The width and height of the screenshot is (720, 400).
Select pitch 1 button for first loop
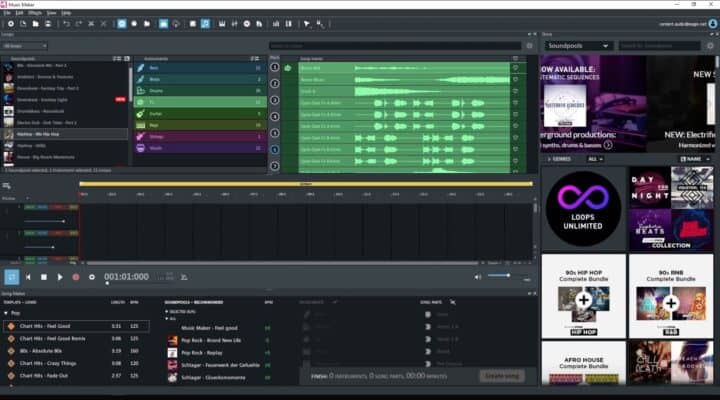click(x=276, y=68)
